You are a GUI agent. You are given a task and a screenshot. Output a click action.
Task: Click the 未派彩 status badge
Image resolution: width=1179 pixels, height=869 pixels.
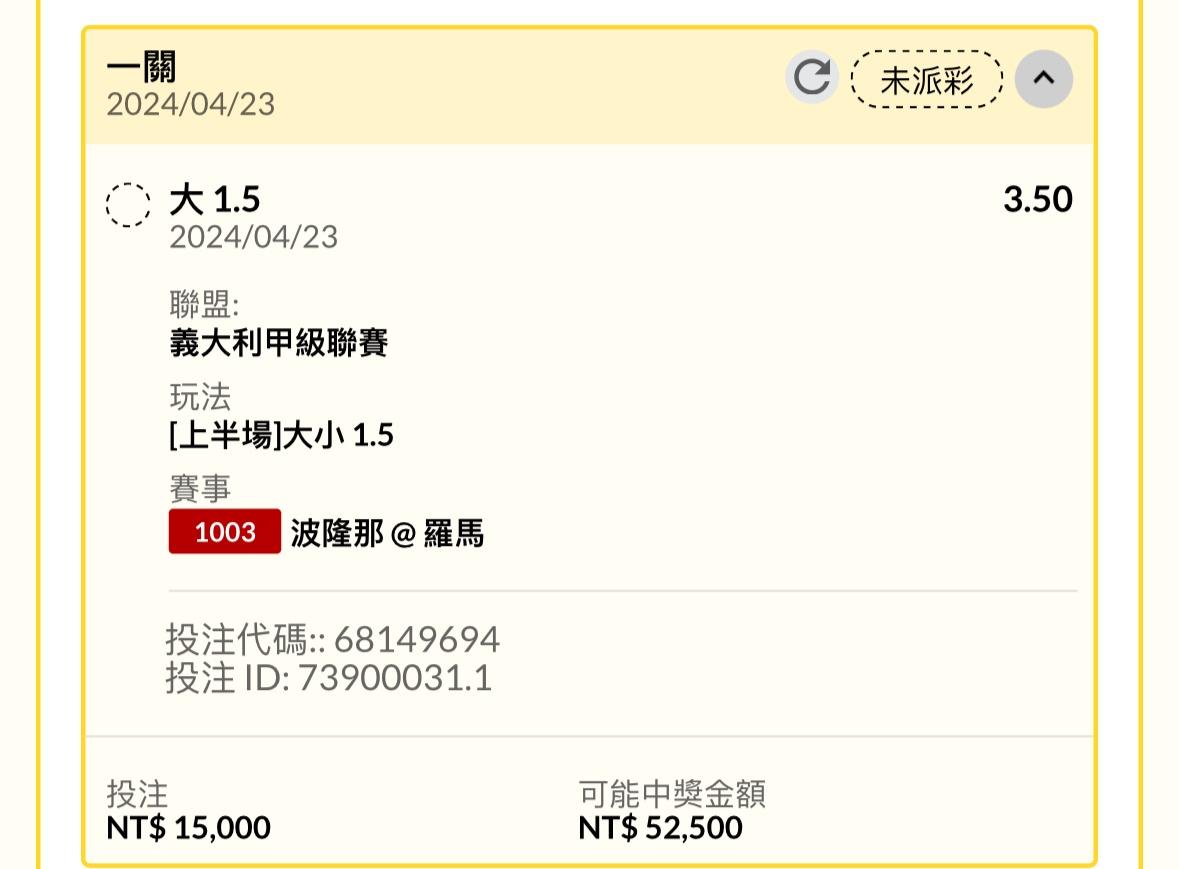tap(926, 79)
